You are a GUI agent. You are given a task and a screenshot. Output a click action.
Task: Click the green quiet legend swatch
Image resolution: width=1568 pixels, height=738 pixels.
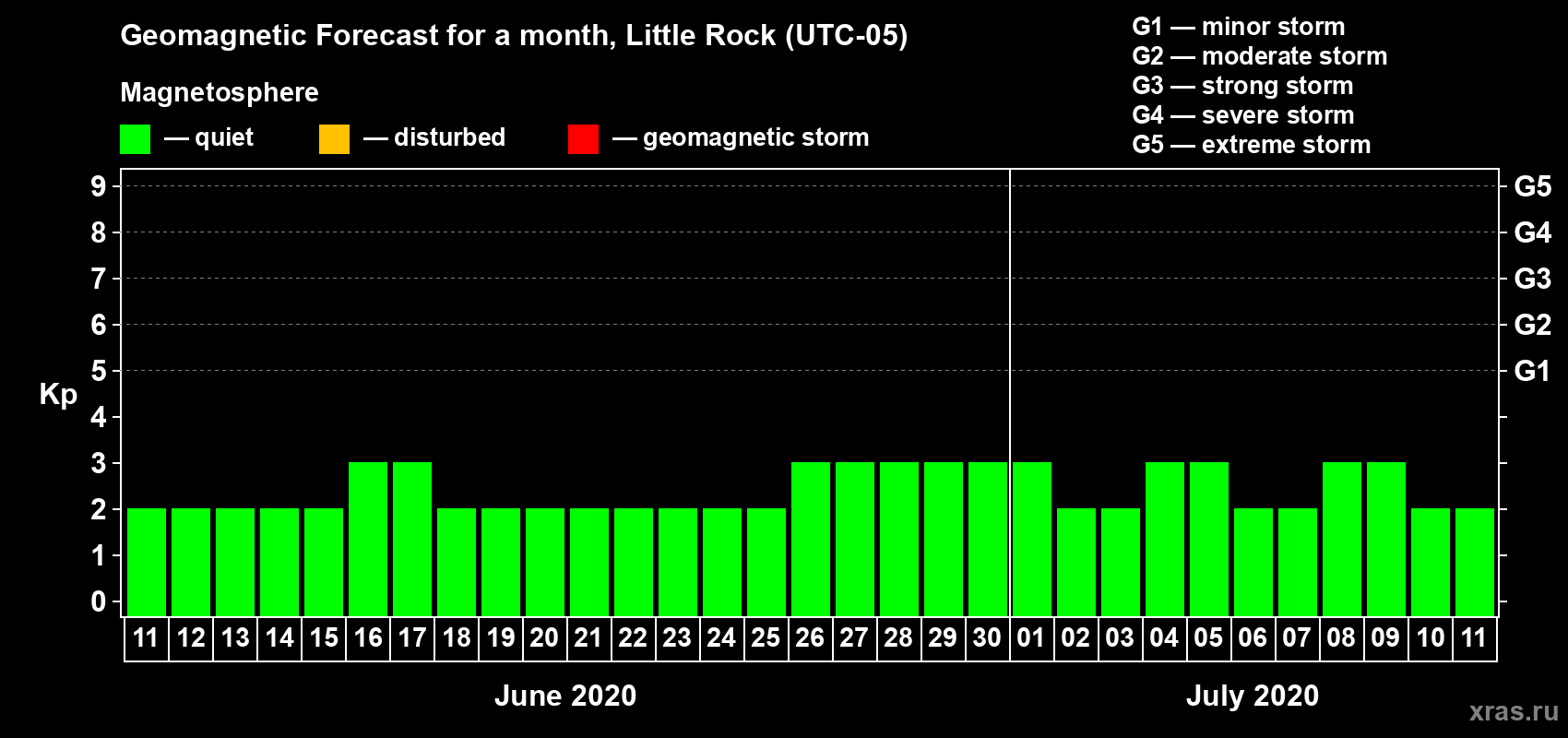[135, 139]
